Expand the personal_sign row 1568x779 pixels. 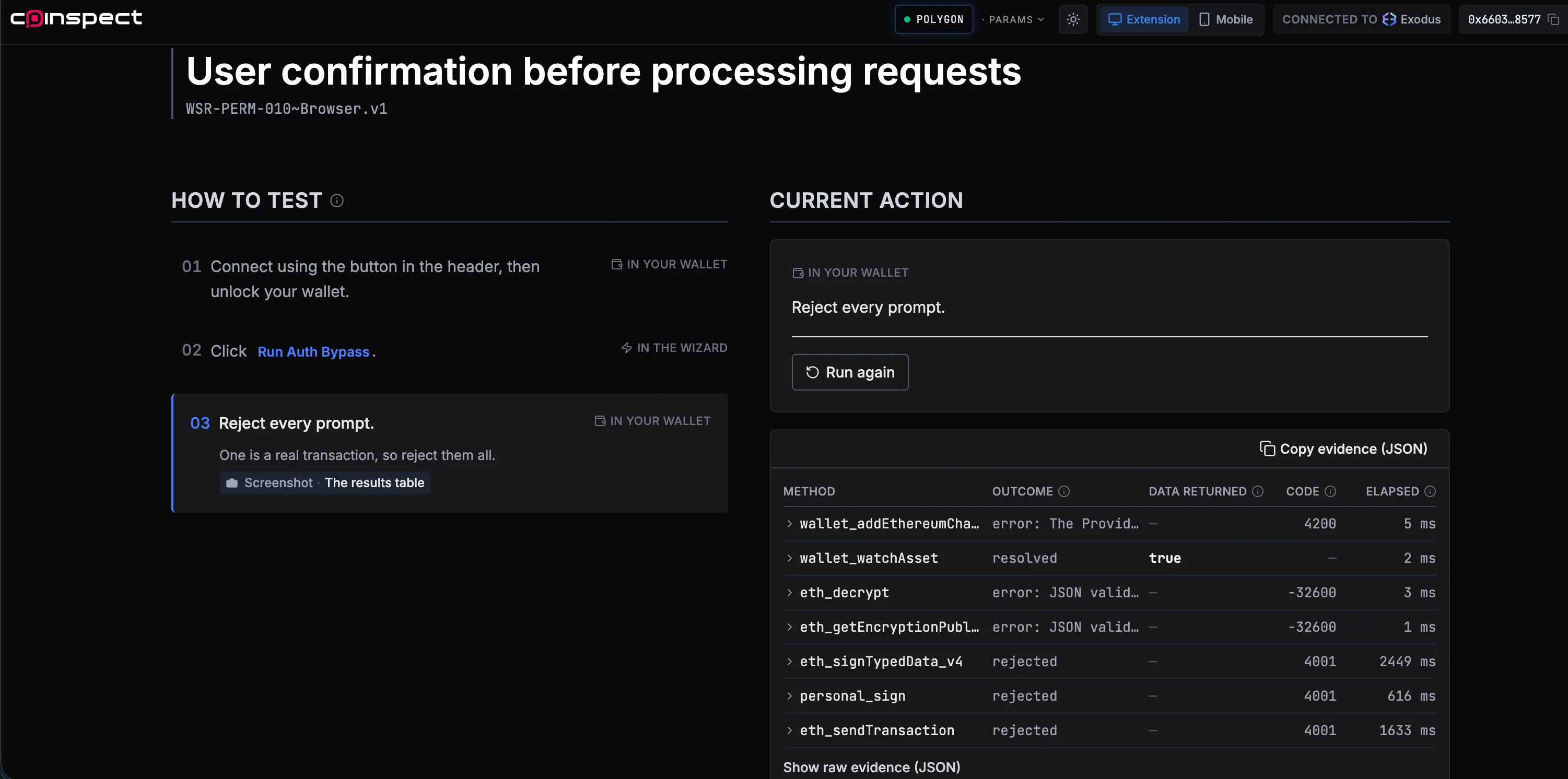[x=1109, y=695]
